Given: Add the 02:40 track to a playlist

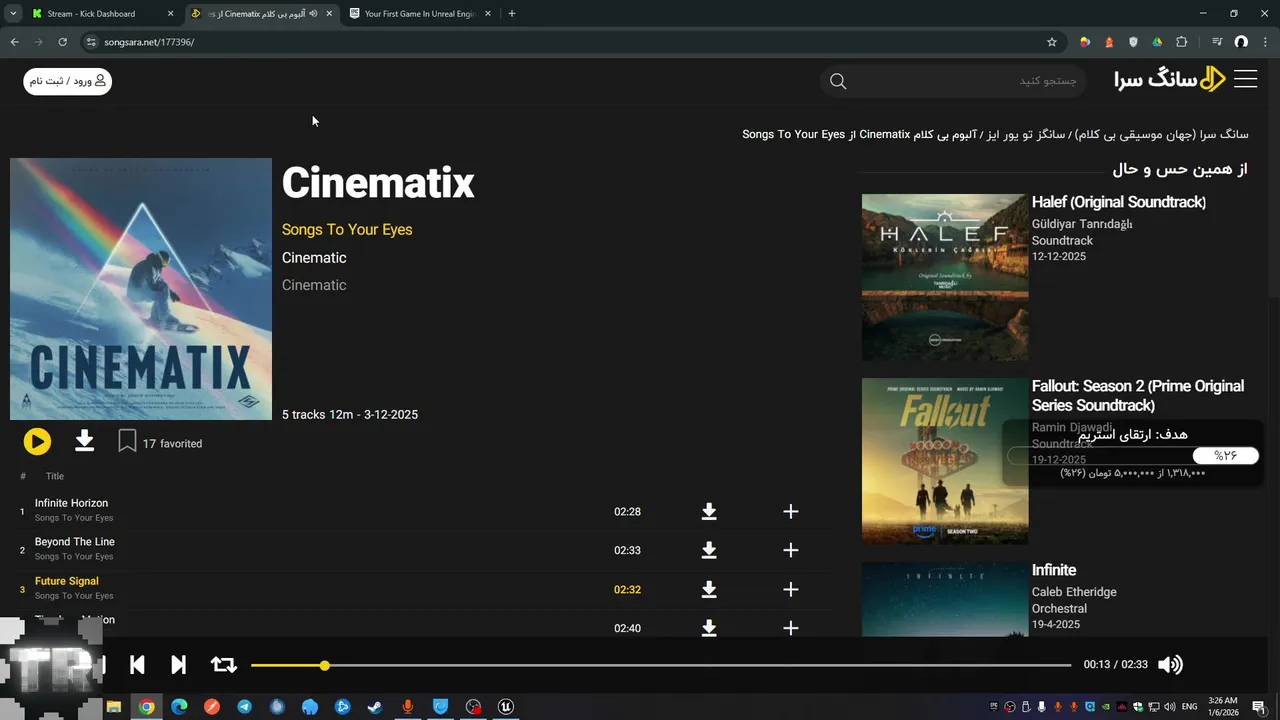Looking at the screenshot, I should (791, 628).
